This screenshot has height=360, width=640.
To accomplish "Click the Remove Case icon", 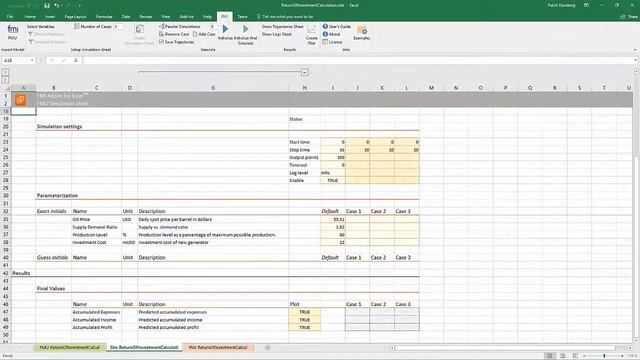I will 162,34.
